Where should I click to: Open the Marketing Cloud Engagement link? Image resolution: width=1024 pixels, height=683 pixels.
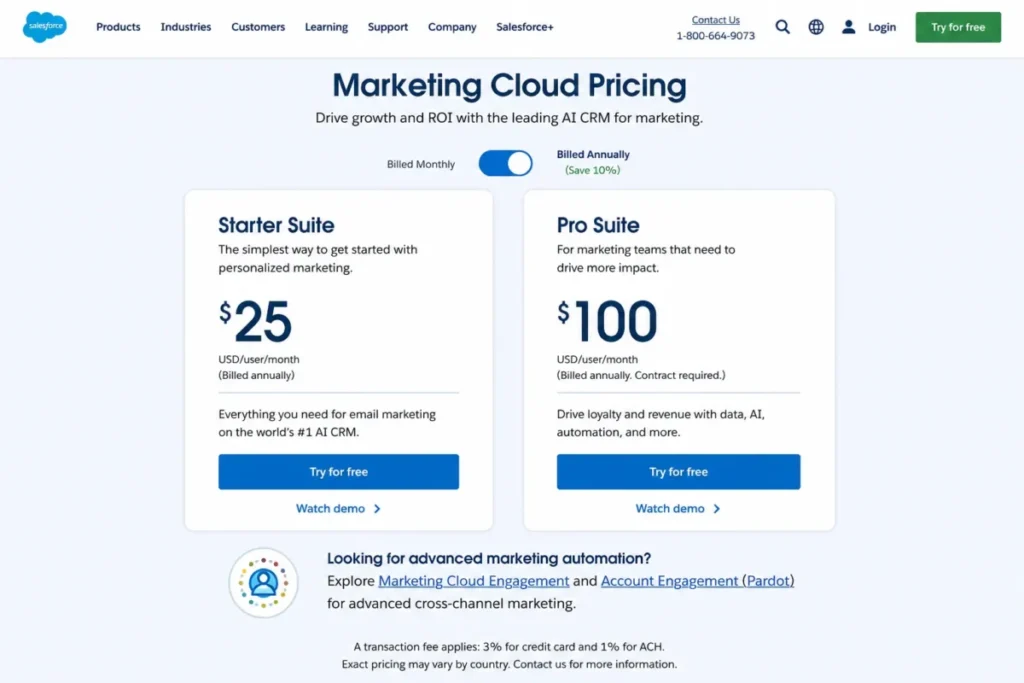click(473, 580)
